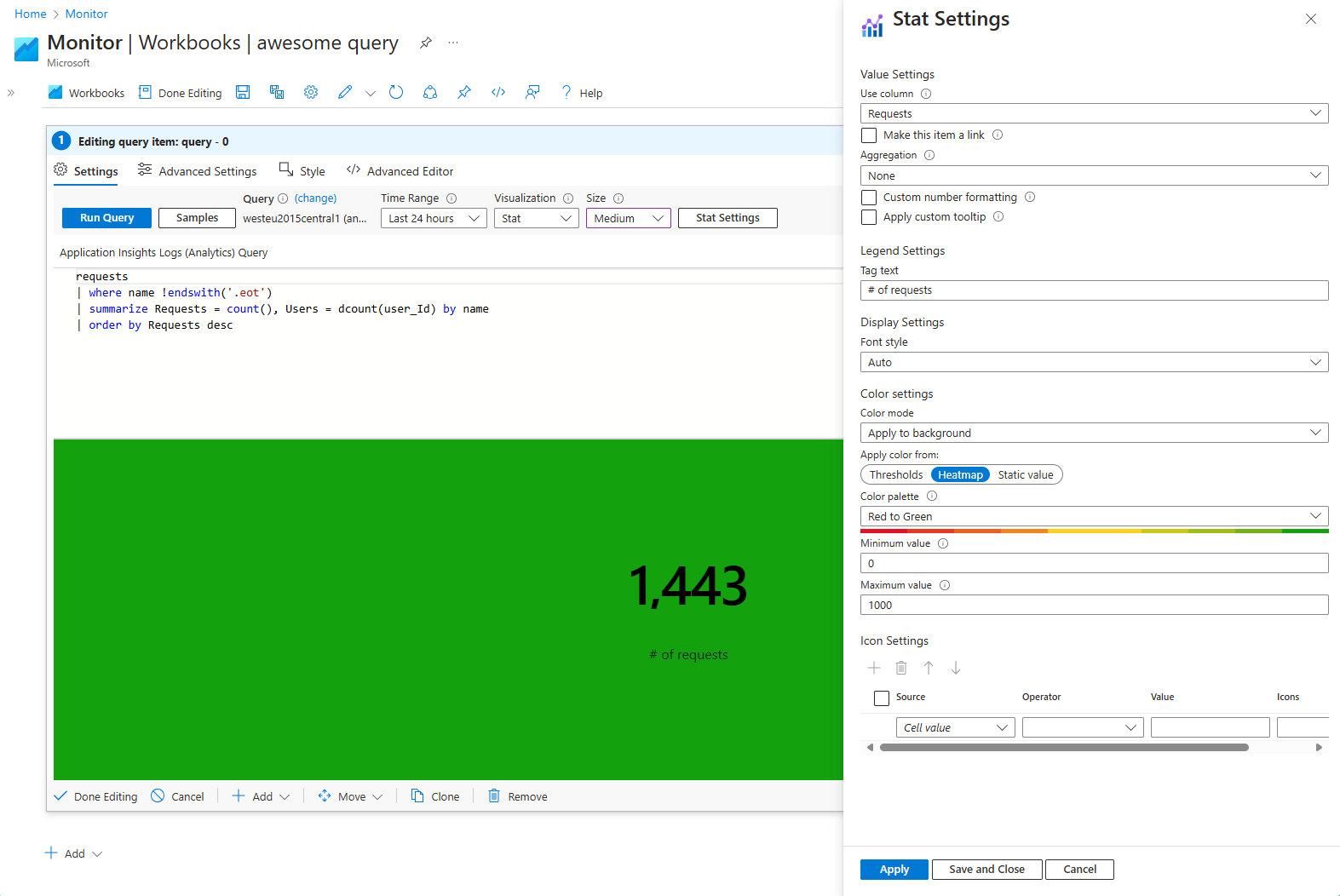Open workbook settings gear icon
Image resolution: width=1340 pixels, height=896 pixels.
pos(311,92)
